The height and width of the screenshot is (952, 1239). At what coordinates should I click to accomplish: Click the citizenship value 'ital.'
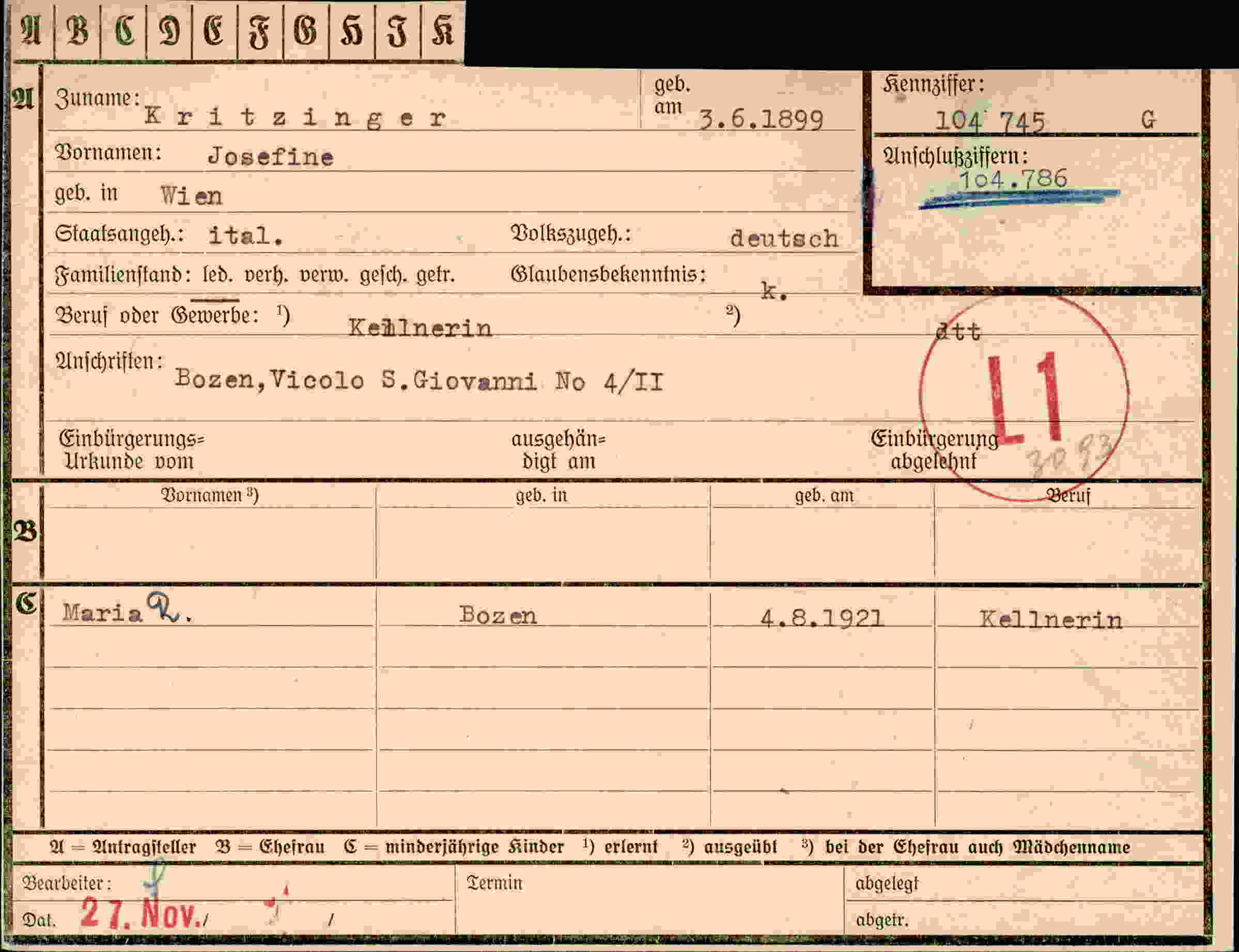(x=246, y=235)
